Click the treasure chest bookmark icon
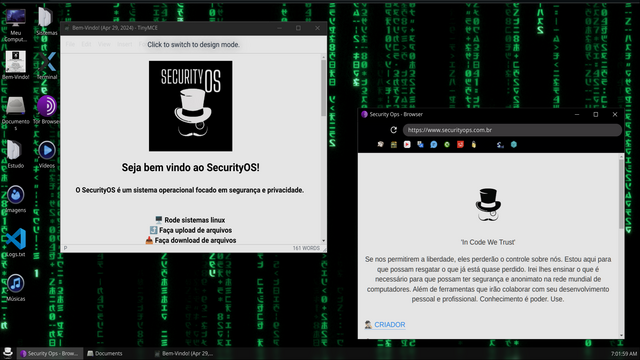 click(393, 144)
